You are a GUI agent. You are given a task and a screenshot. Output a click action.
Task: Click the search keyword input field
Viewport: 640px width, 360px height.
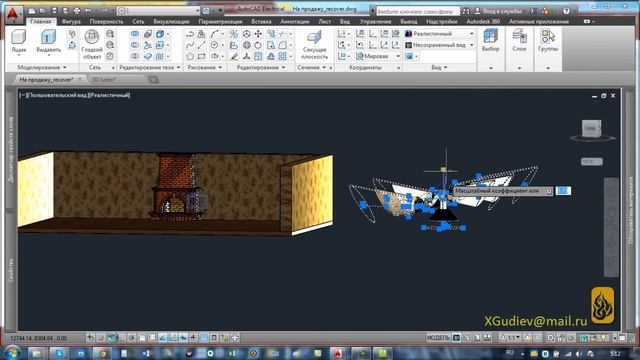click(x=418, y=11)
